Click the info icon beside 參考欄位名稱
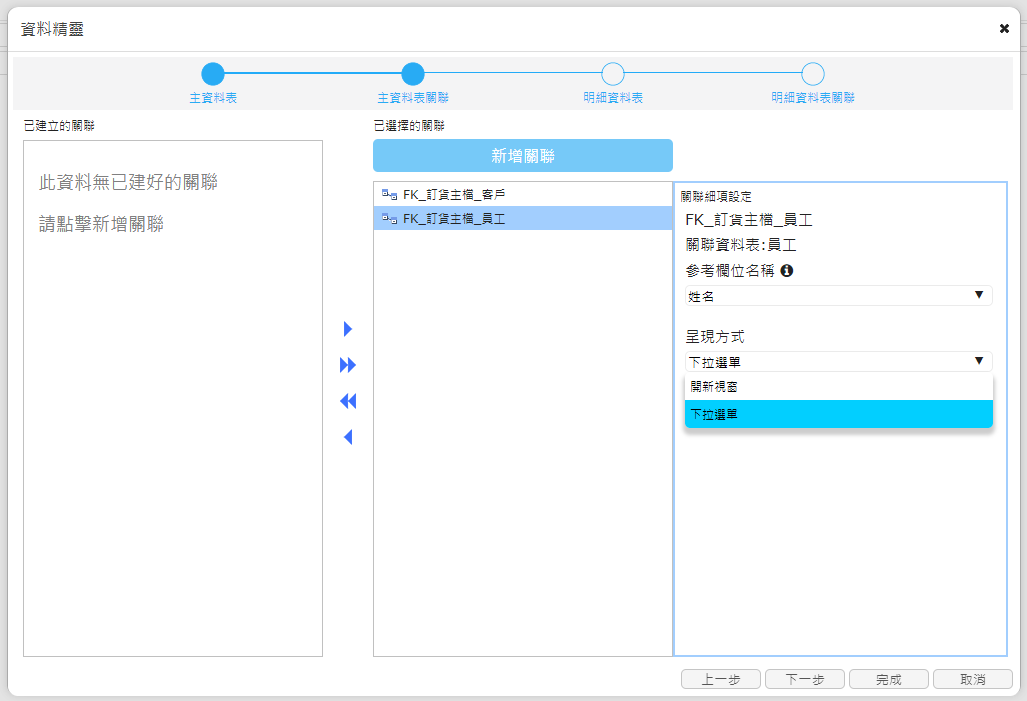 [787, 271]
